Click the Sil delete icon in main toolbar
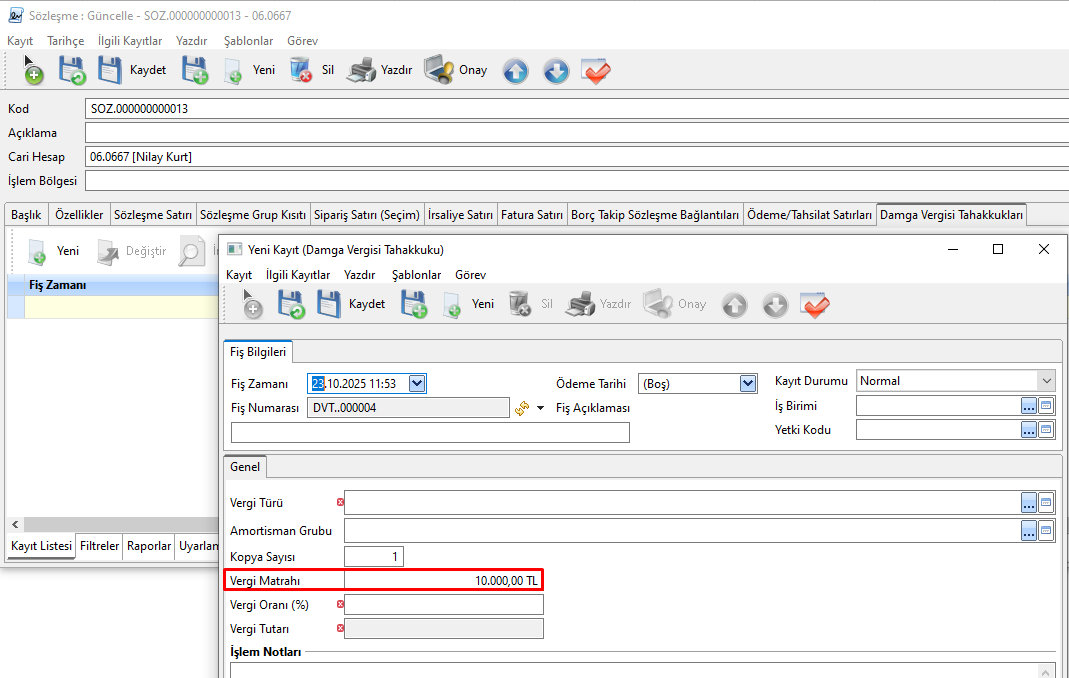Viewport: 1069px width, 678px height. coord(301,71)
